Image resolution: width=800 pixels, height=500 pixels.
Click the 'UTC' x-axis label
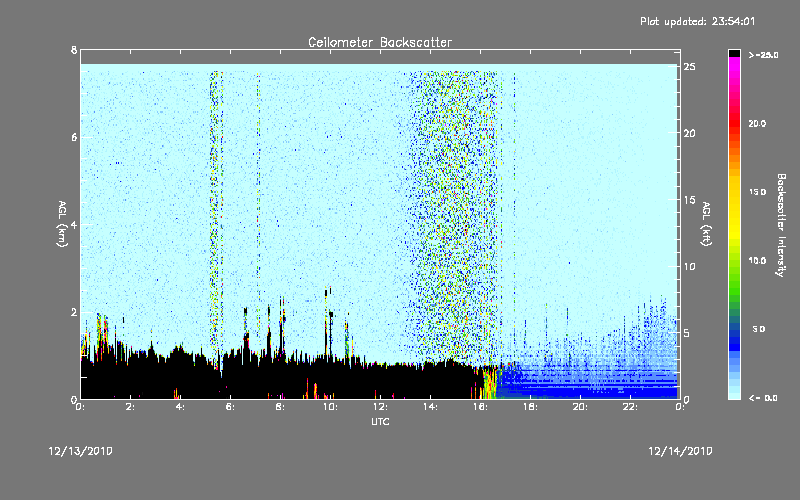tap(380, 421)
